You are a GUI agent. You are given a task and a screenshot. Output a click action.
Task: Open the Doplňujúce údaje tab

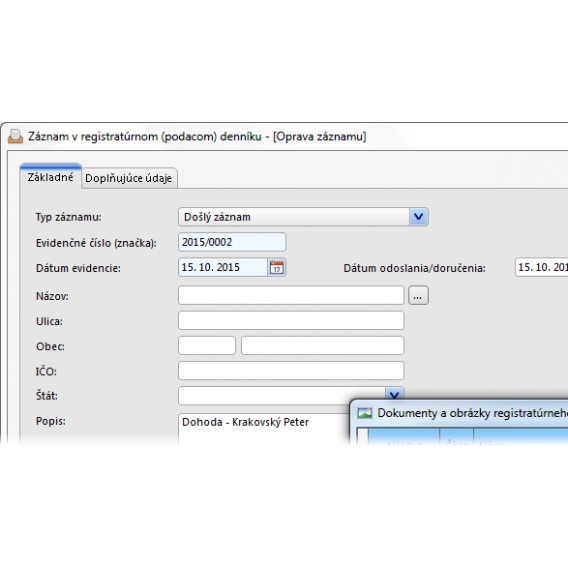click(x=129, y=178)
